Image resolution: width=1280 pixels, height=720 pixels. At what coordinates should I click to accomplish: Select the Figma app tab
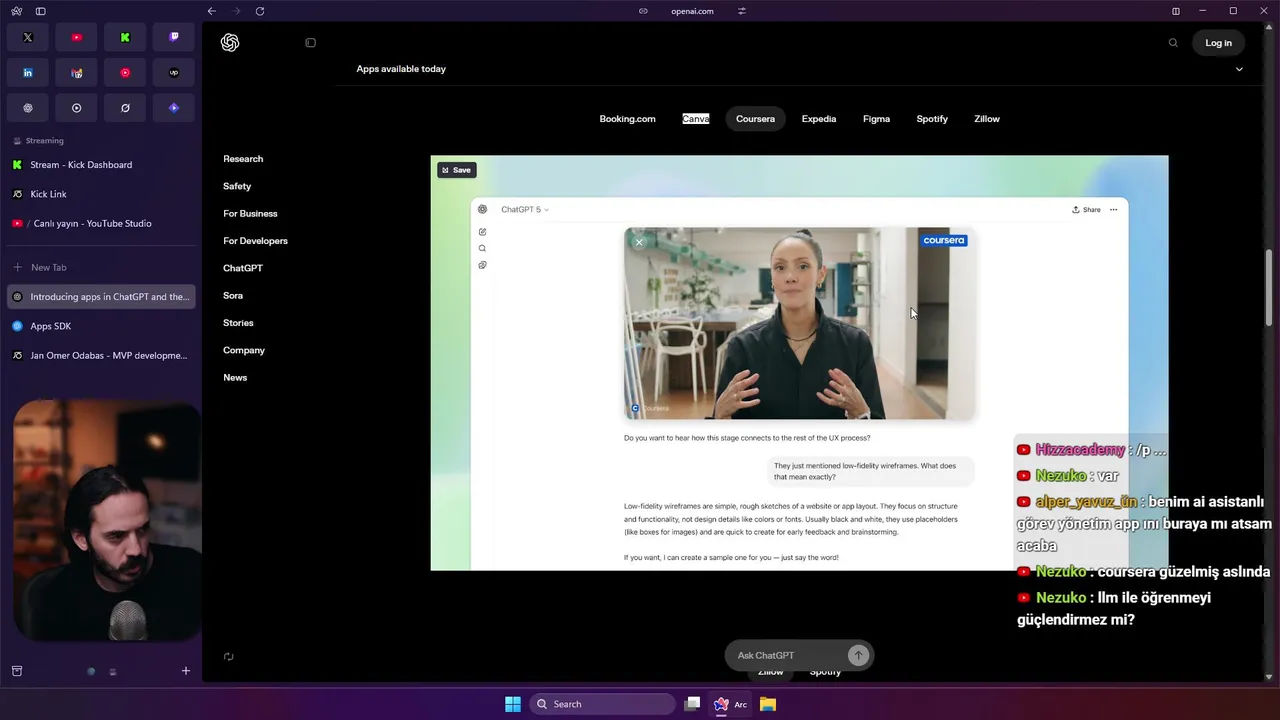(x=876, y=119)
